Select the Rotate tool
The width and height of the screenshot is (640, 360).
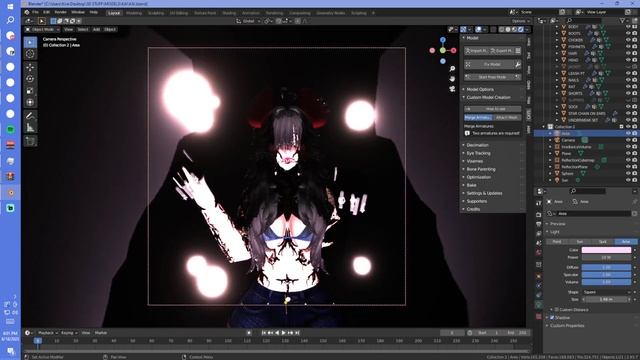tap(30, 79)
